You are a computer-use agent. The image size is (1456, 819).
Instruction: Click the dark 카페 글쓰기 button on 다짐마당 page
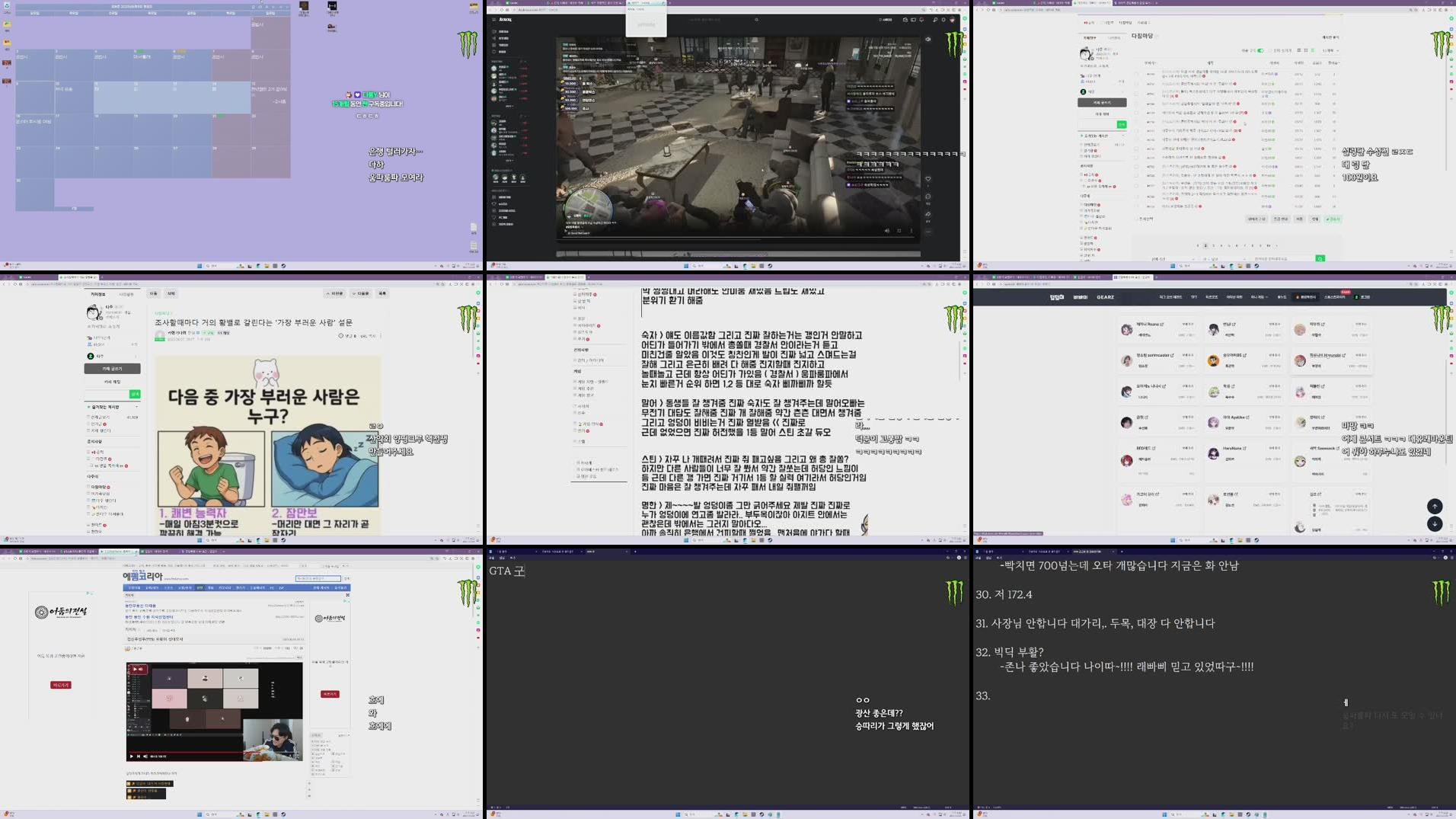pos(1102,102)
